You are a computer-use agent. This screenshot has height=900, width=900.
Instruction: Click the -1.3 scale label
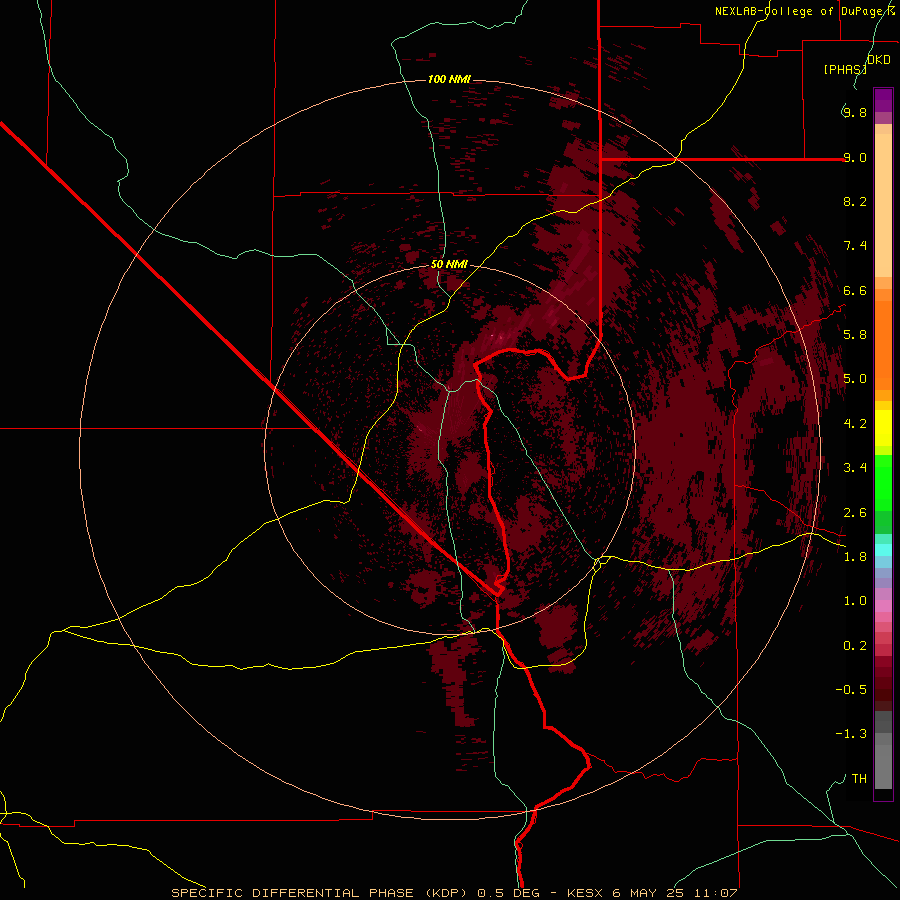click(x=851, y=734)
